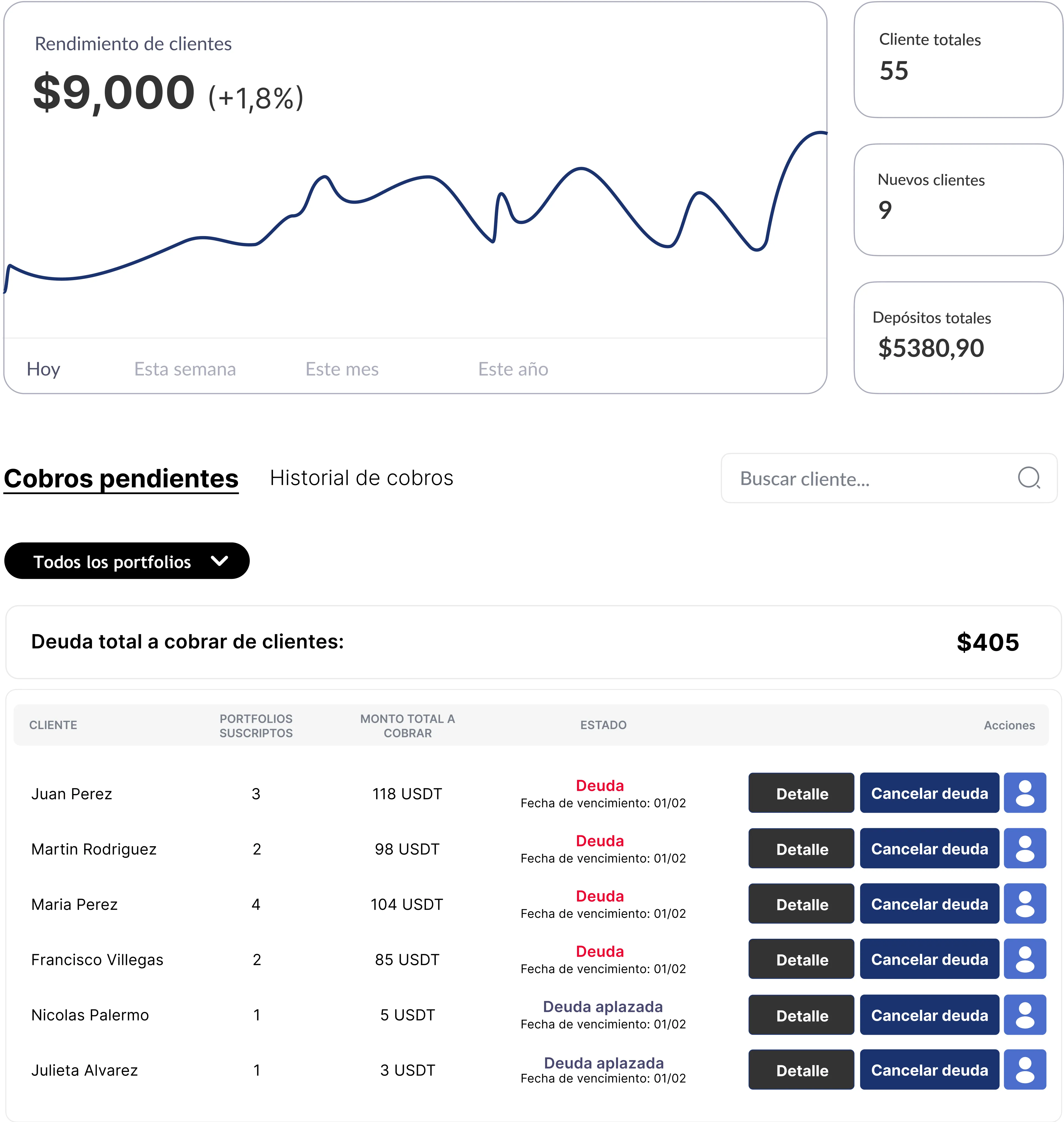Sort by the Monto total a cobrar column header
The image size is (1064, 1122).
407,726
